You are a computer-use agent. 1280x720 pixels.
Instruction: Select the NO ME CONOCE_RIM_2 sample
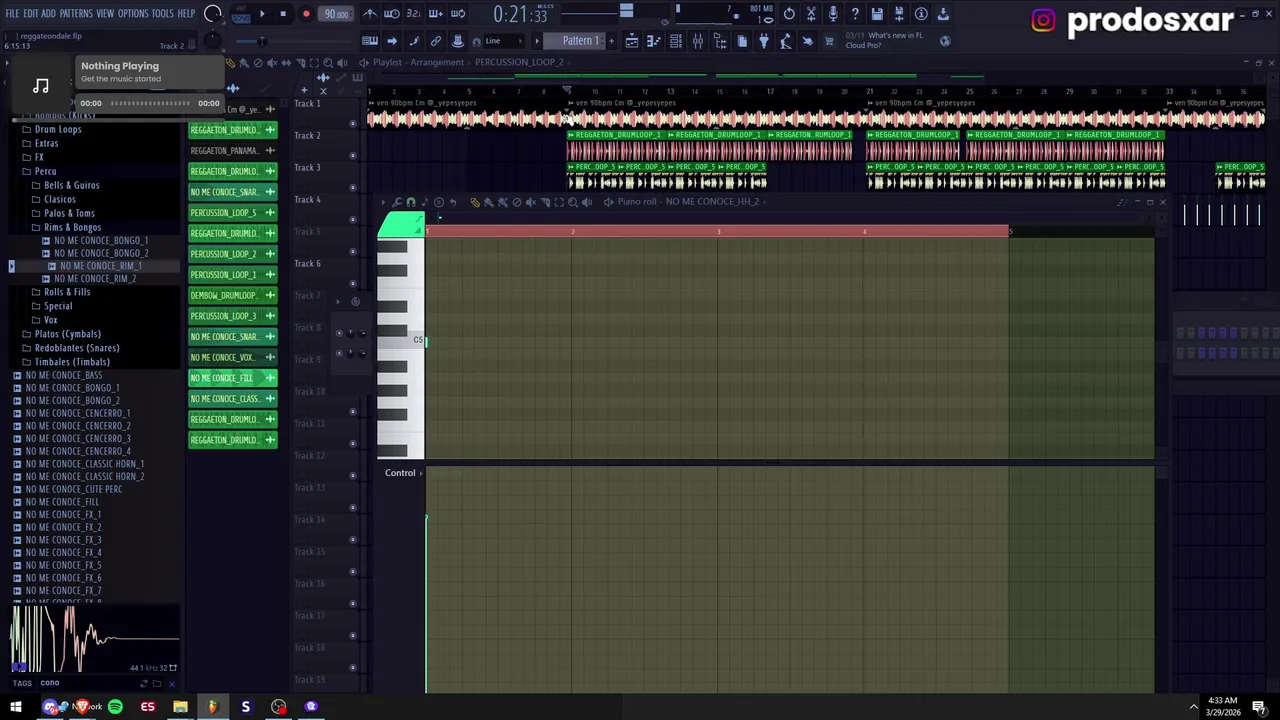[94, 279]
